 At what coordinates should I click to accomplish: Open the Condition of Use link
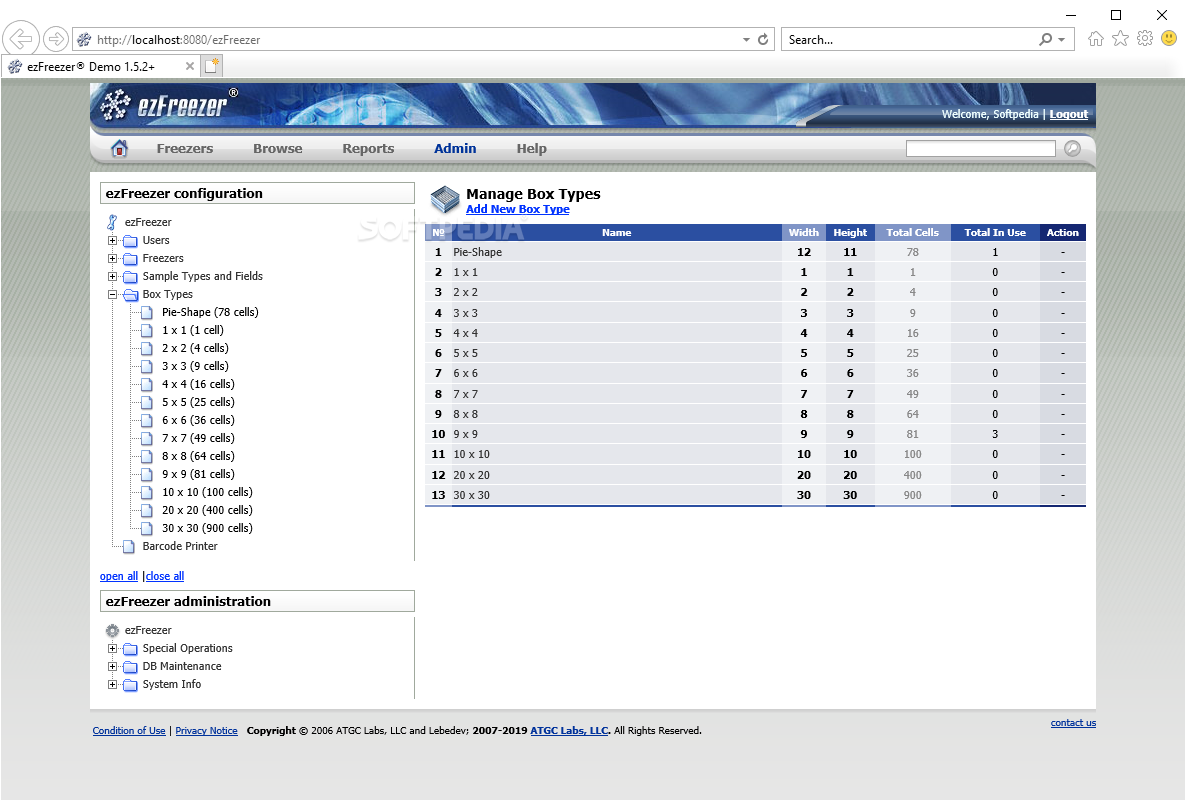129,731
